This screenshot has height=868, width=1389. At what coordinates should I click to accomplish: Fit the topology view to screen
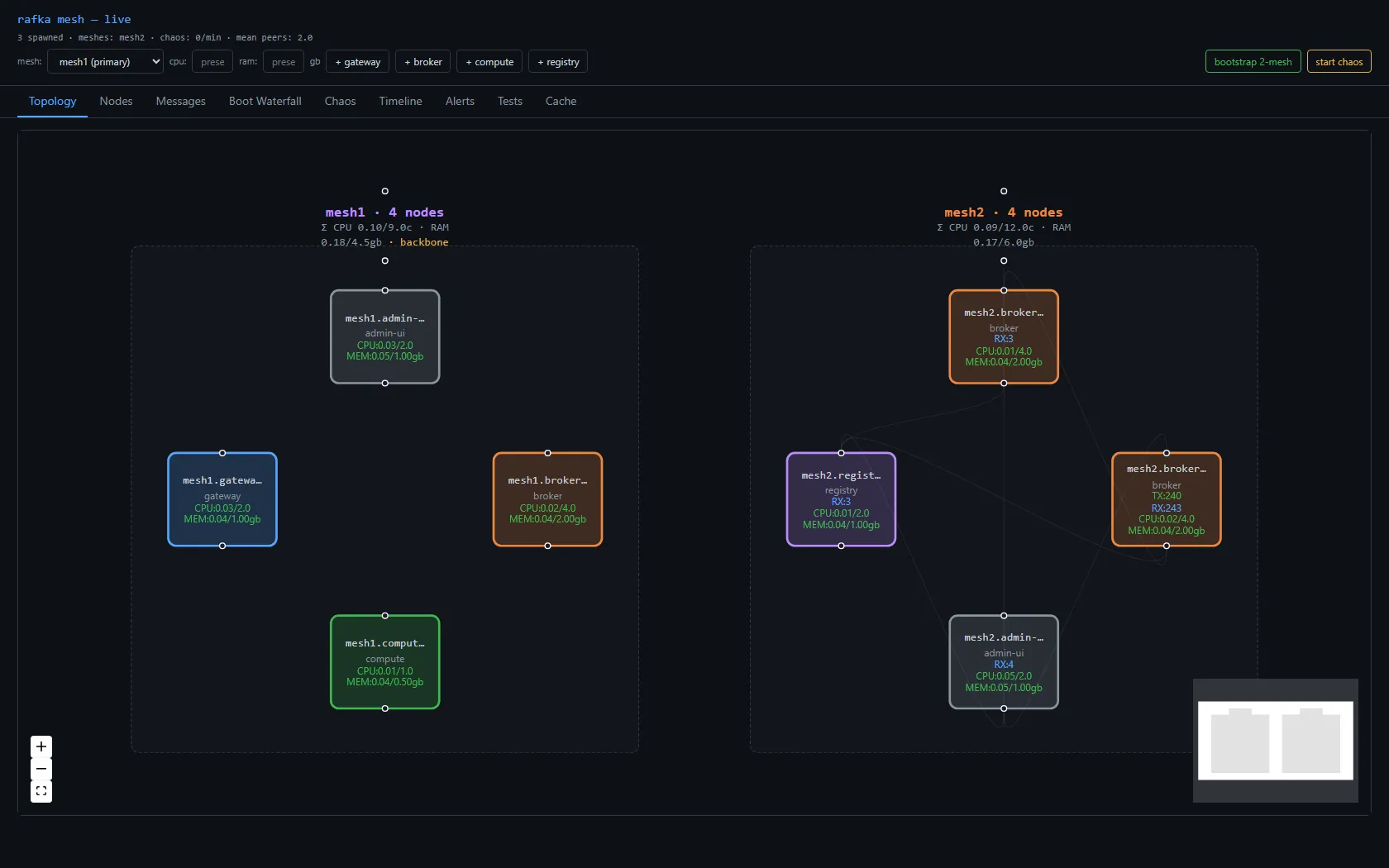[x=41, y=791]
